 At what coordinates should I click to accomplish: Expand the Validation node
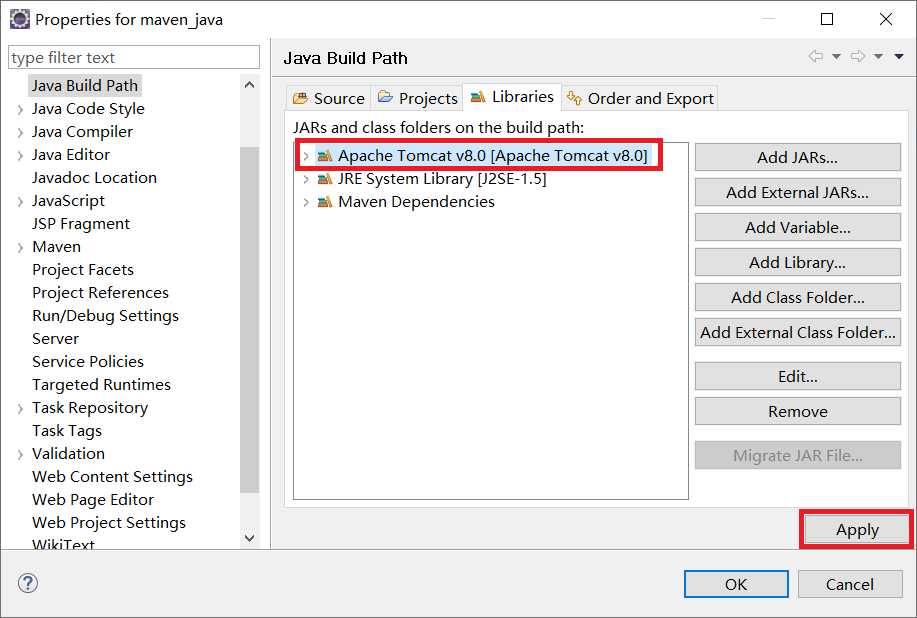point(20,455)
